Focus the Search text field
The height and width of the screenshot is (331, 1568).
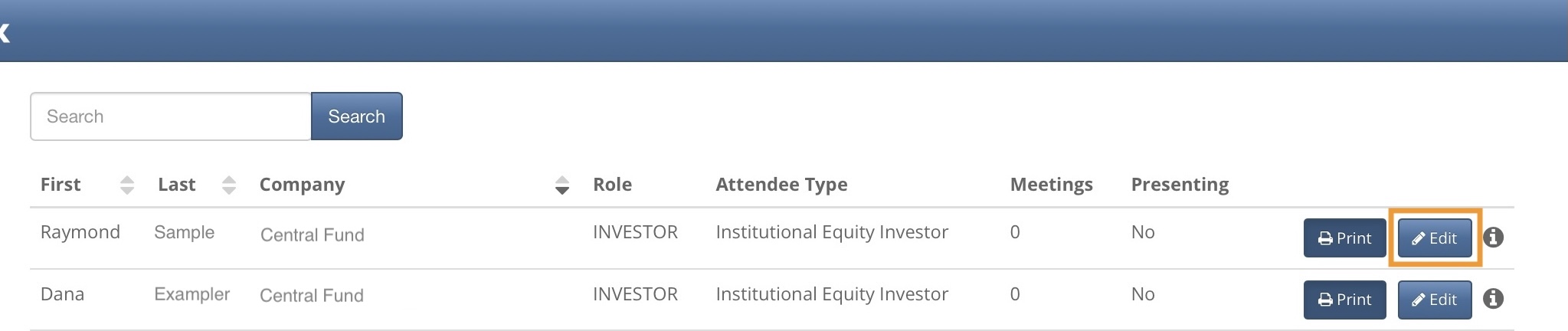tap(171, 116)
